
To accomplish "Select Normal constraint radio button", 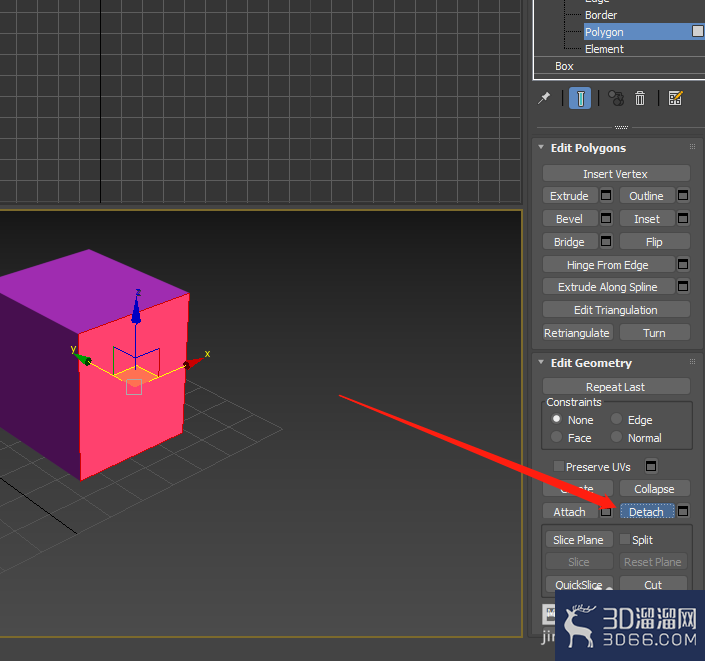I will click(616, 437).
